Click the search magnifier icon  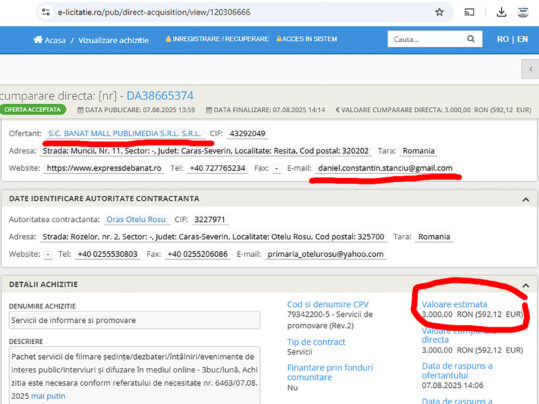(471, 39)
